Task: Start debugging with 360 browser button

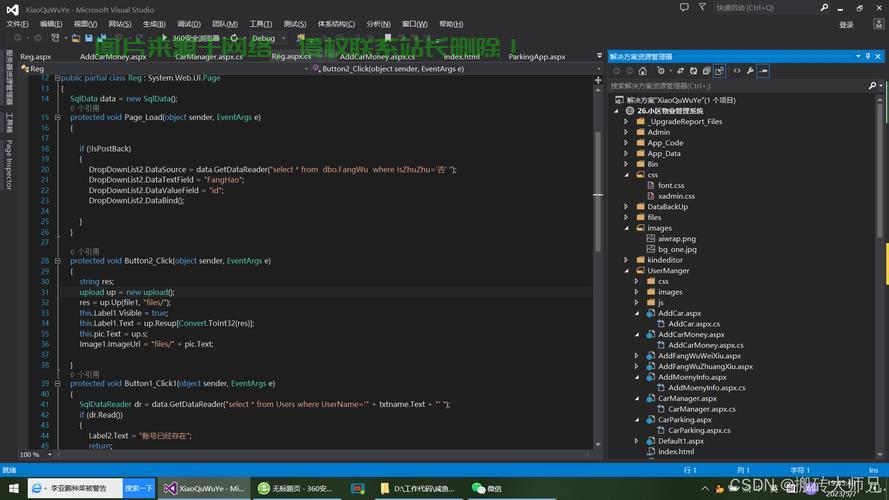Action: (190, 38)
